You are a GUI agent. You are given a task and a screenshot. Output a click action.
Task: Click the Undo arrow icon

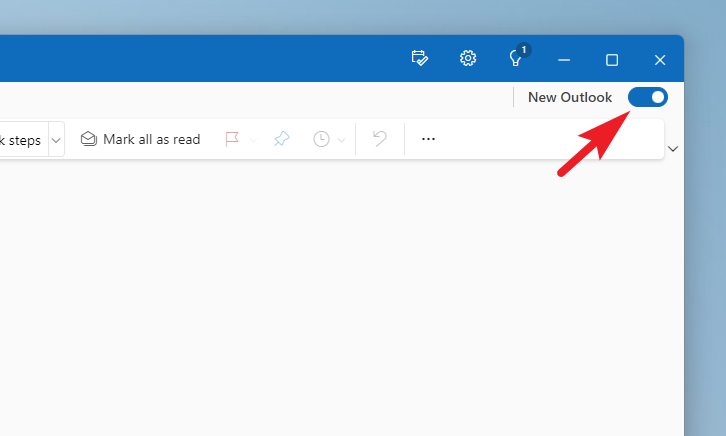380,138
